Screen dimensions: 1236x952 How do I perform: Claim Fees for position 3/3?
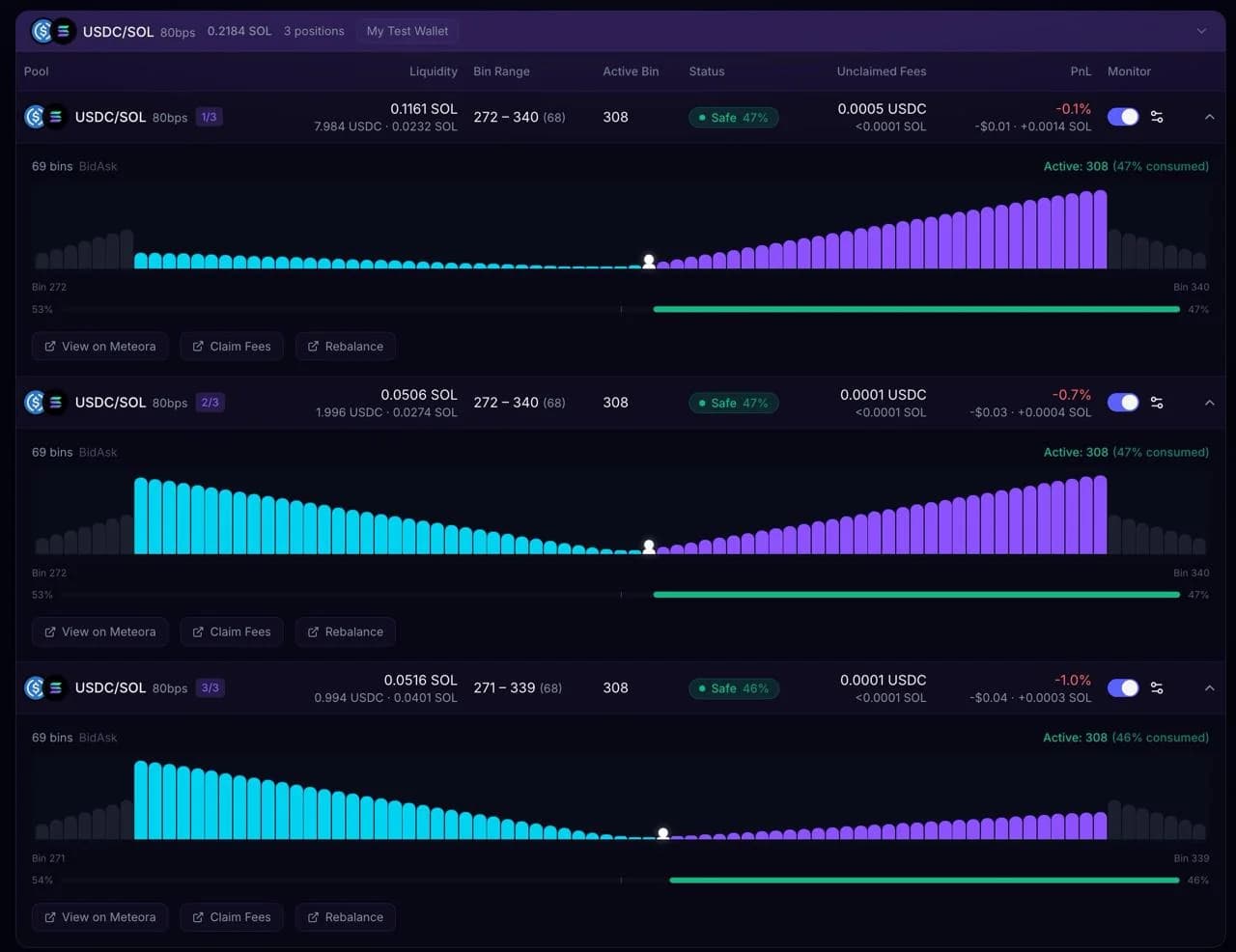point(232,917)
